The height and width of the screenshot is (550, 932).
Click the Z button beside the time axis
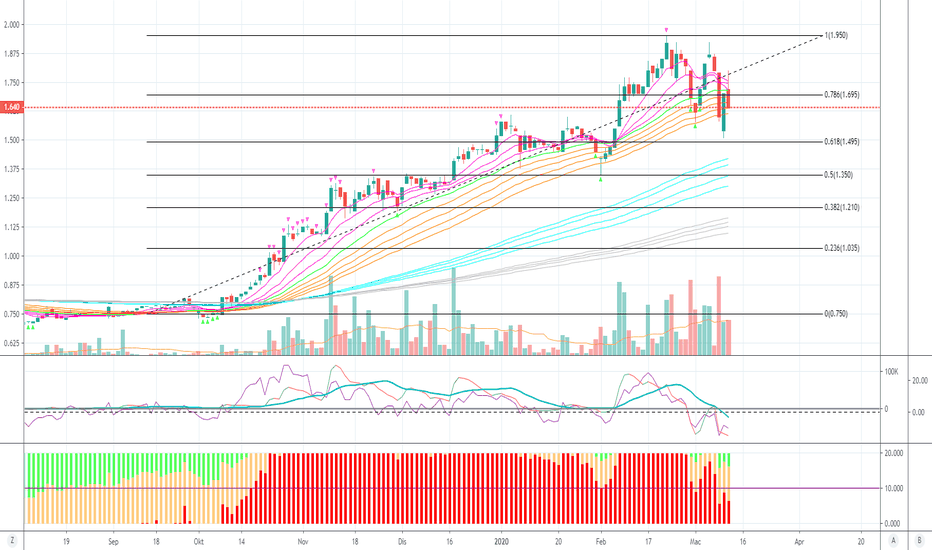(x=11, y=540)
